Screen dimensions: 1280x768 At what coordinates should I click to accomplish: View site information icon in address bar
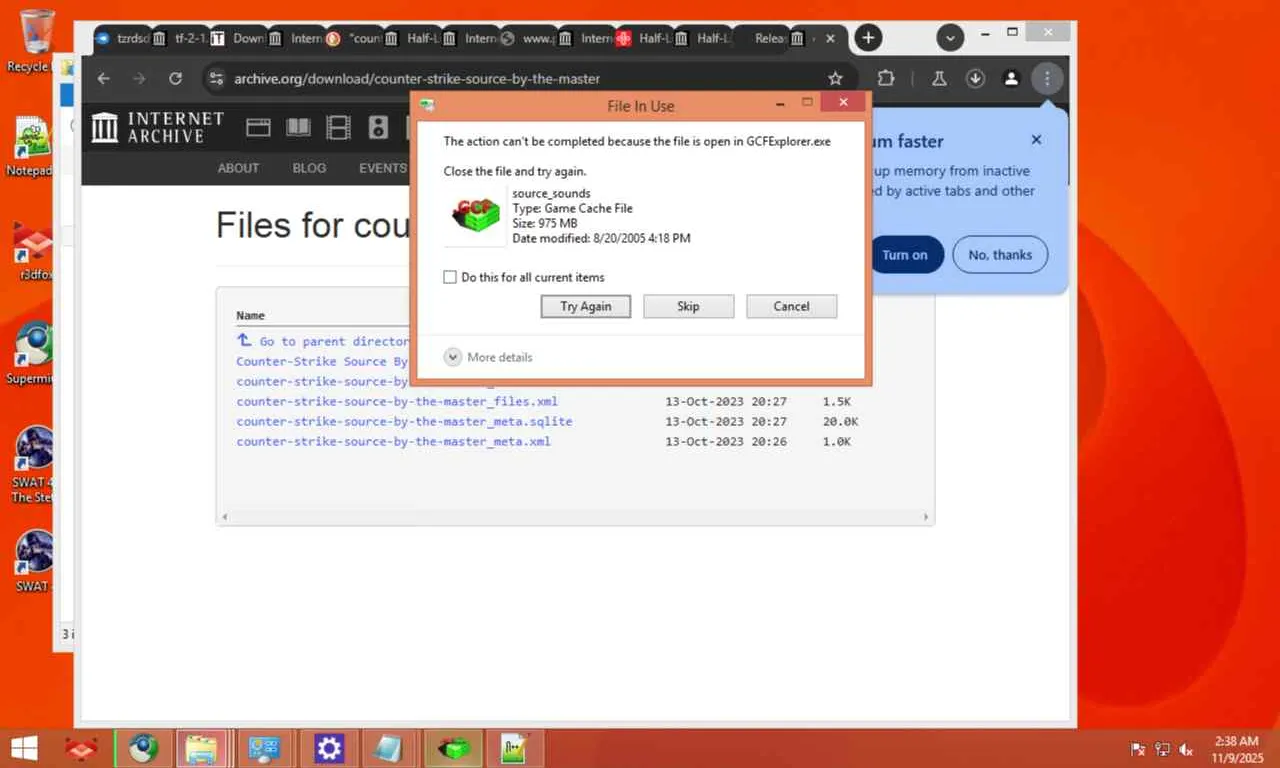[215, 78]
